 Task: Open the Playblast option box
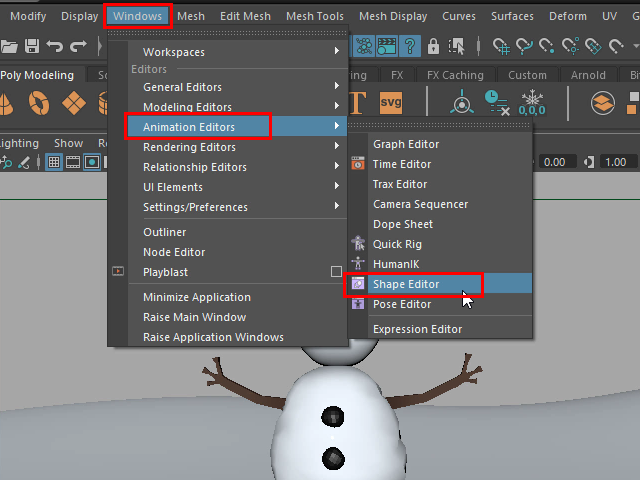click(x=337, y=272)
